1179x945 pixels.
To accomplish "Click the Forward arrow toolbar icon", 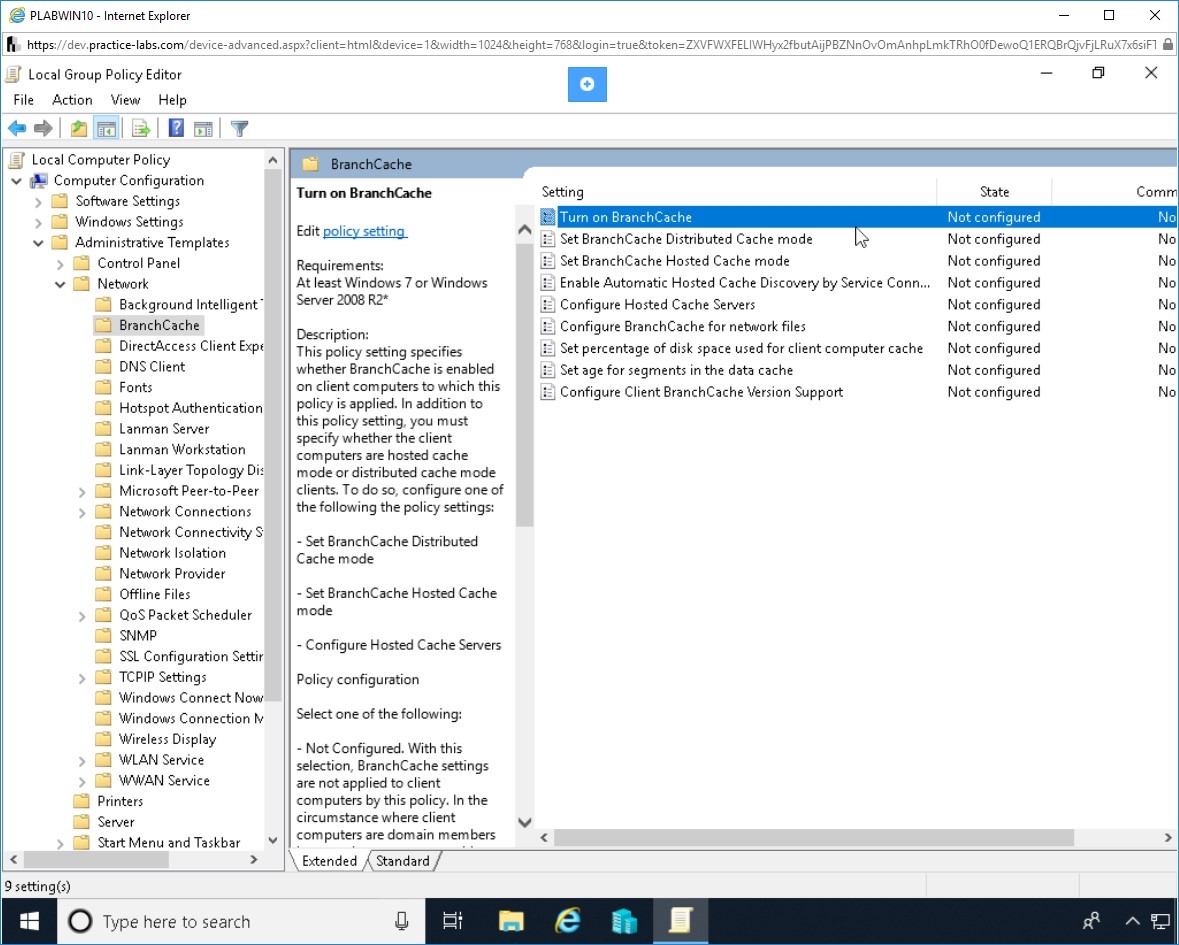I will [x=43, y=129].
